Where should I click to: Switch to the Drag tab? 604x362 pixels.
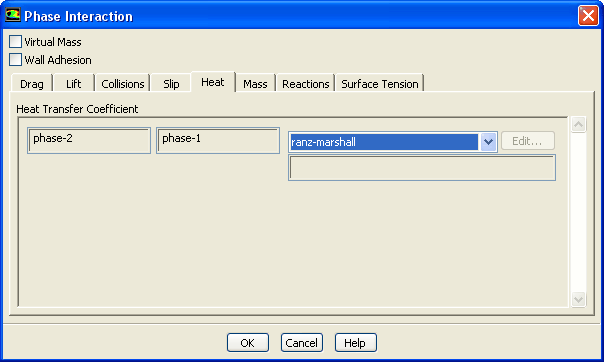(x=32, y=84)
